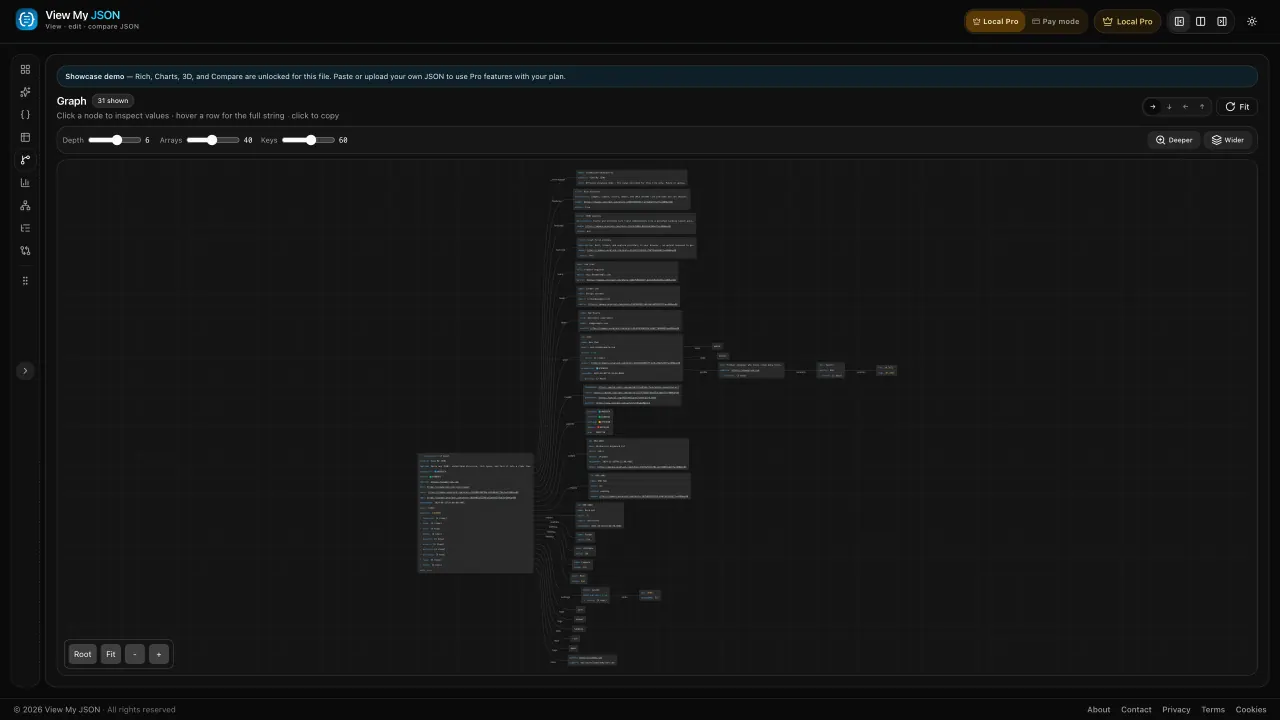1280x720 pixels.
Task: Select the indented list view icon
Action: click(25, 228)
